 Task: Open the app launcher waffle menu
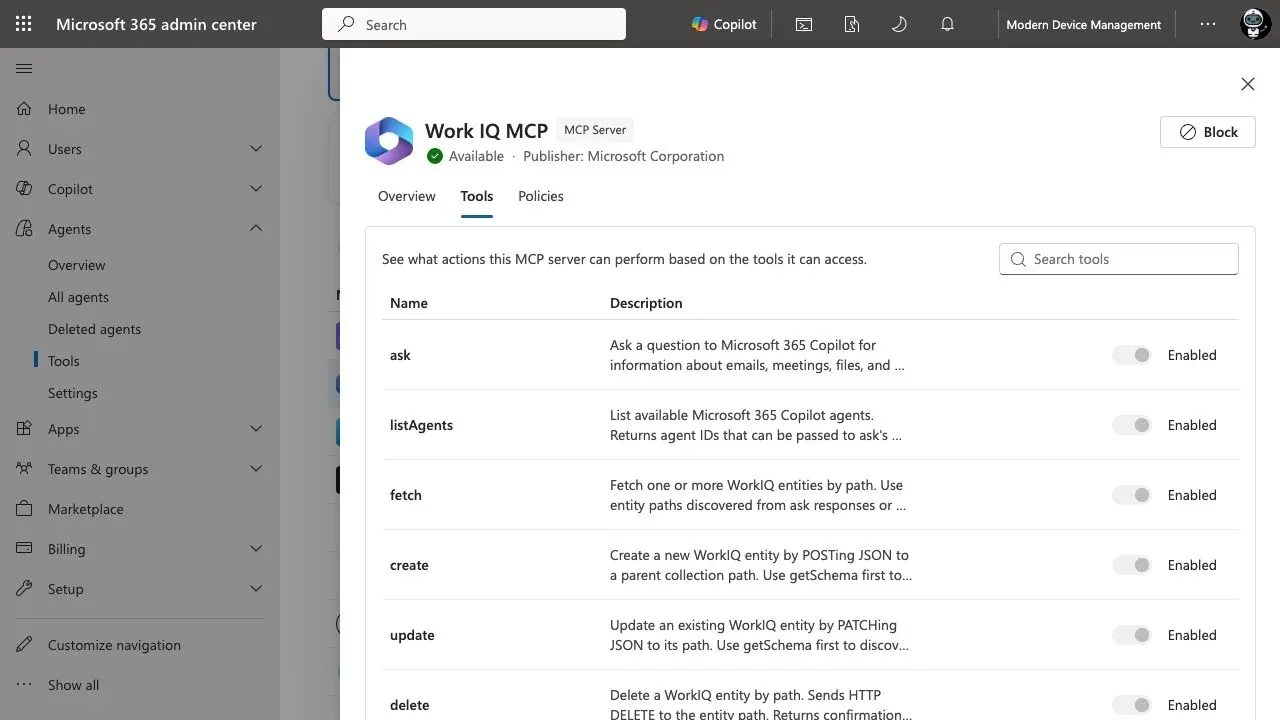pyautogui.click(x=24, y=24)
